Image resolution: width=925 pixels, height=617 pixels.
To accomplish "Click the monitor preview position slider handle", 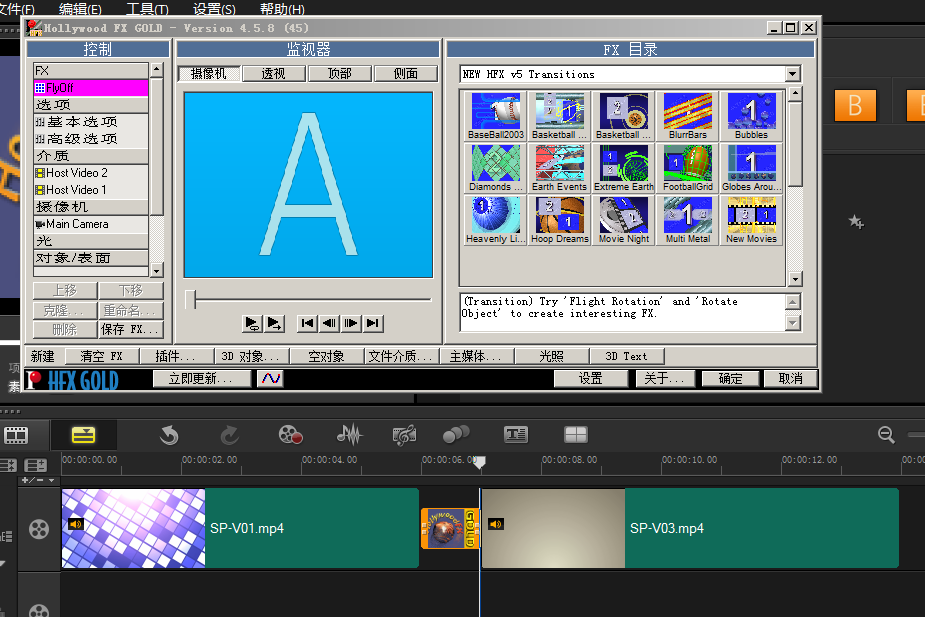I will (190, 300).
